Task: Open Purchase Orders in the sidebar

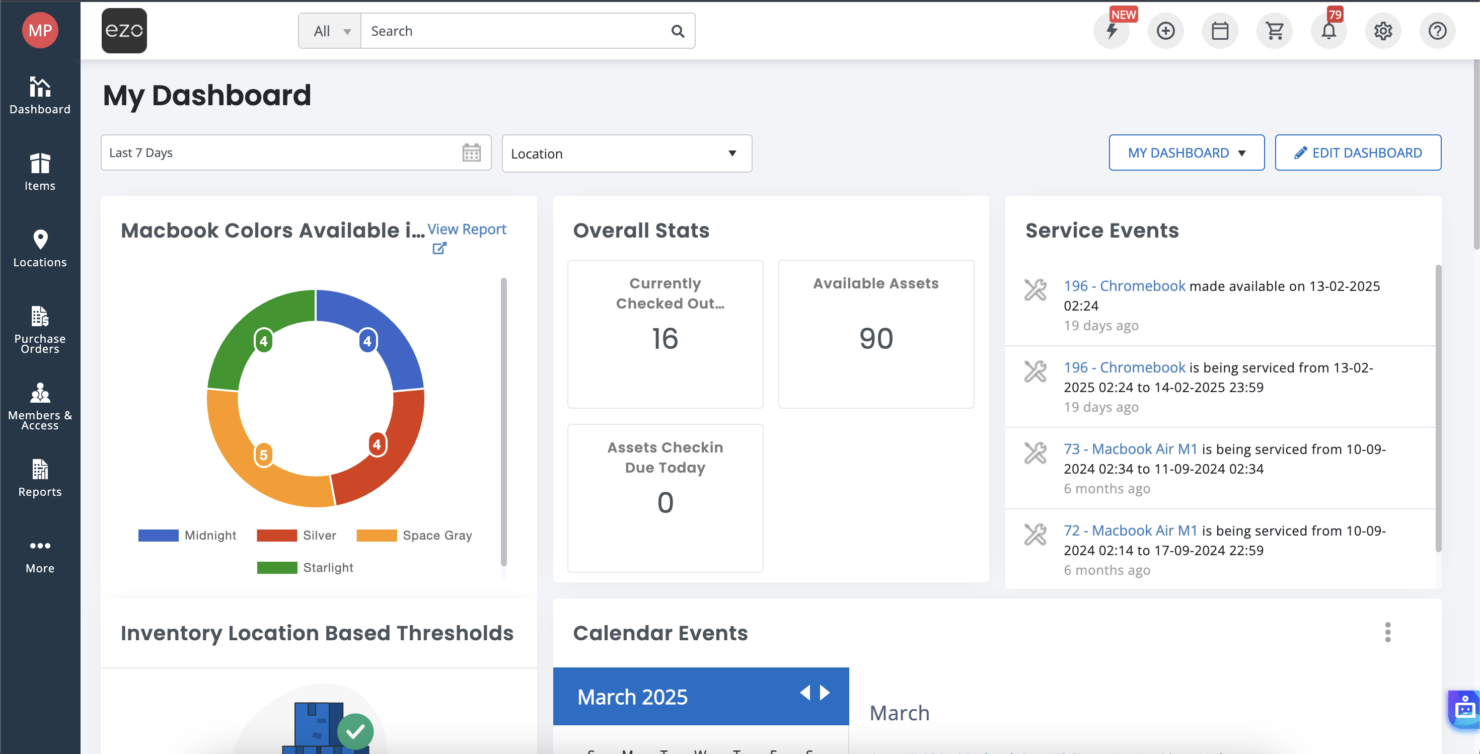Action: [x=40, y=330]
